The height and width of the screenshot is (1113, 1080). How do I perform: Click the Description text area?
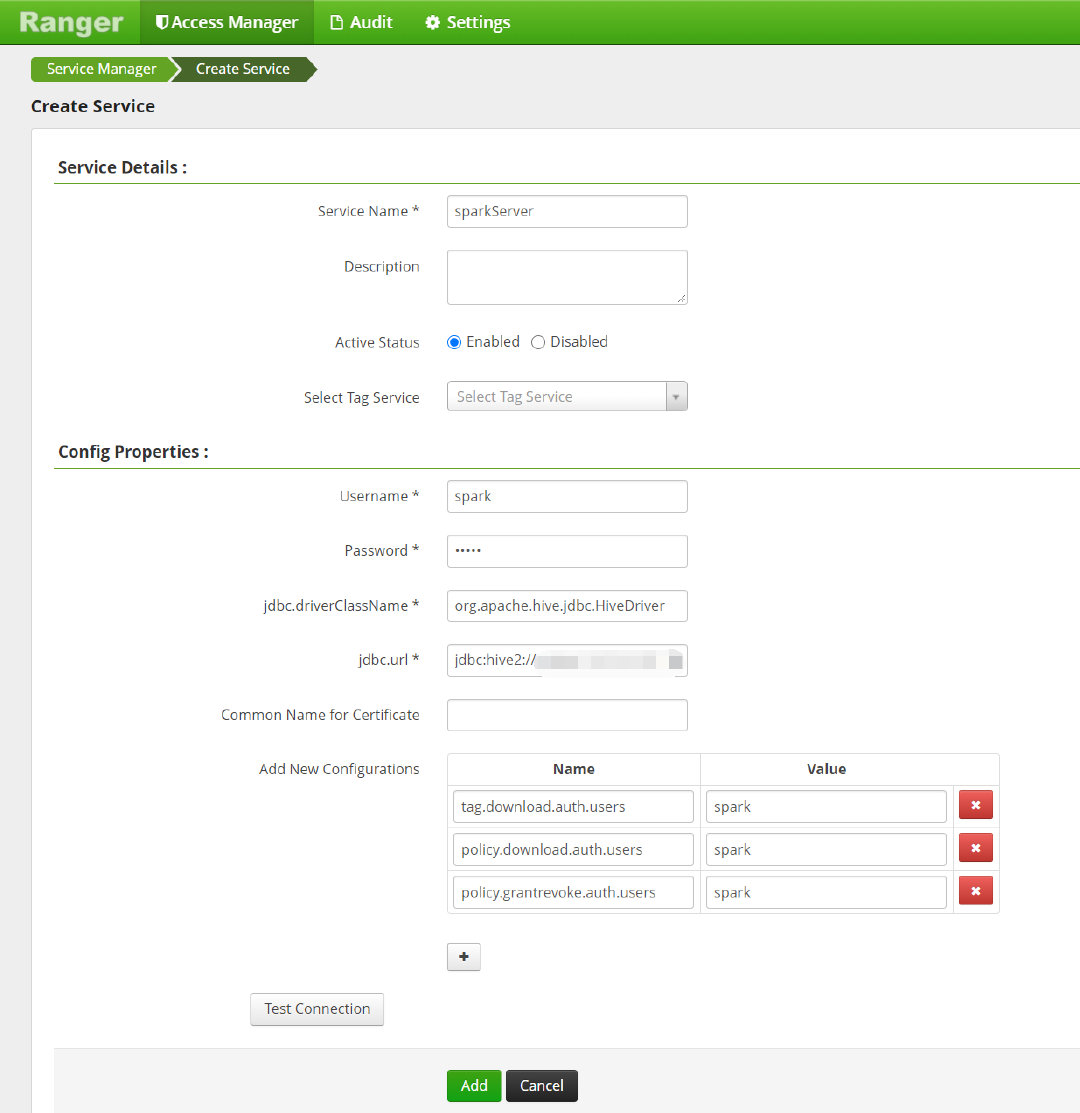pyautogui.click(x=567, y=278)
